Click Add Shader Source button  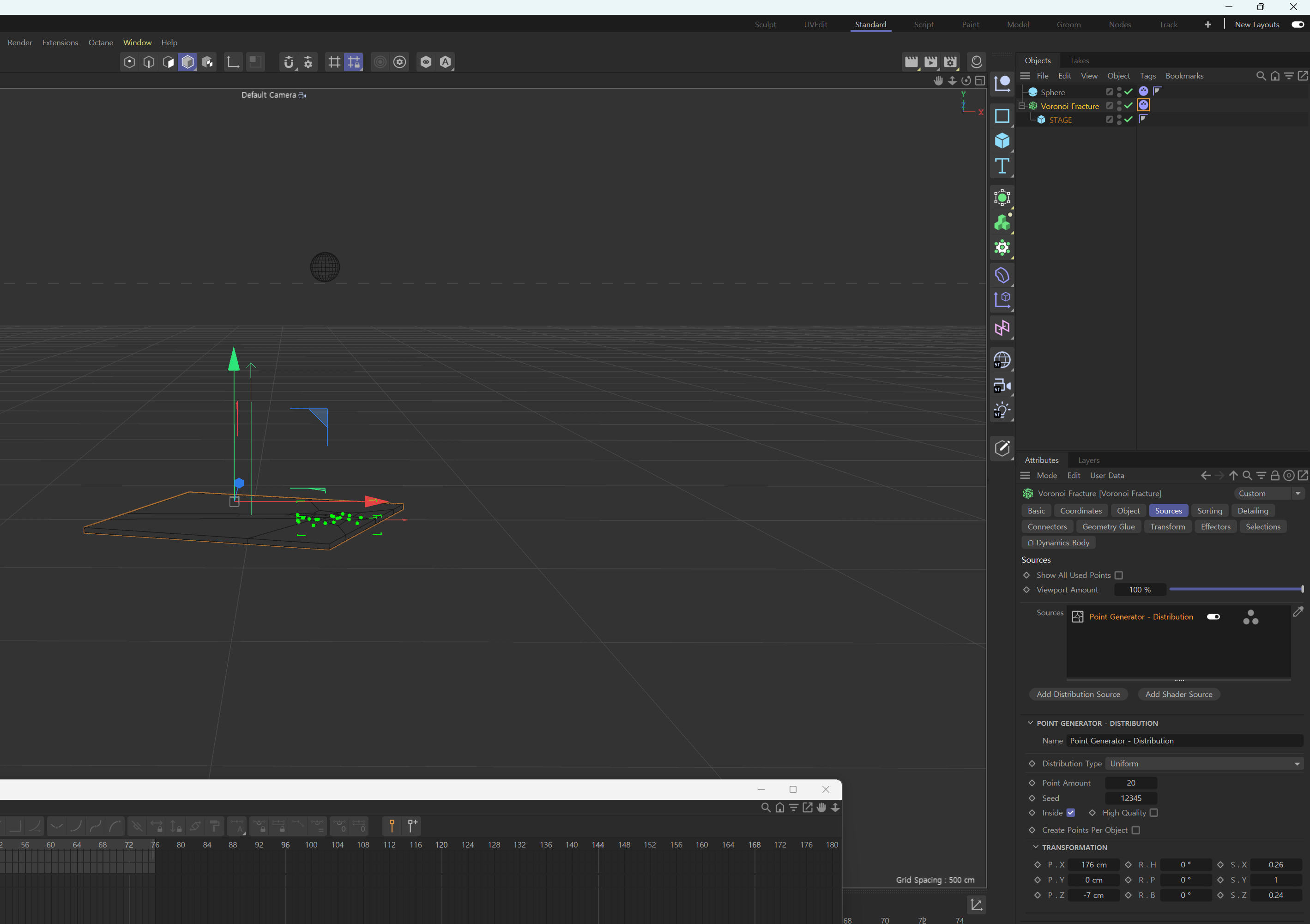tap(1179, 694)
